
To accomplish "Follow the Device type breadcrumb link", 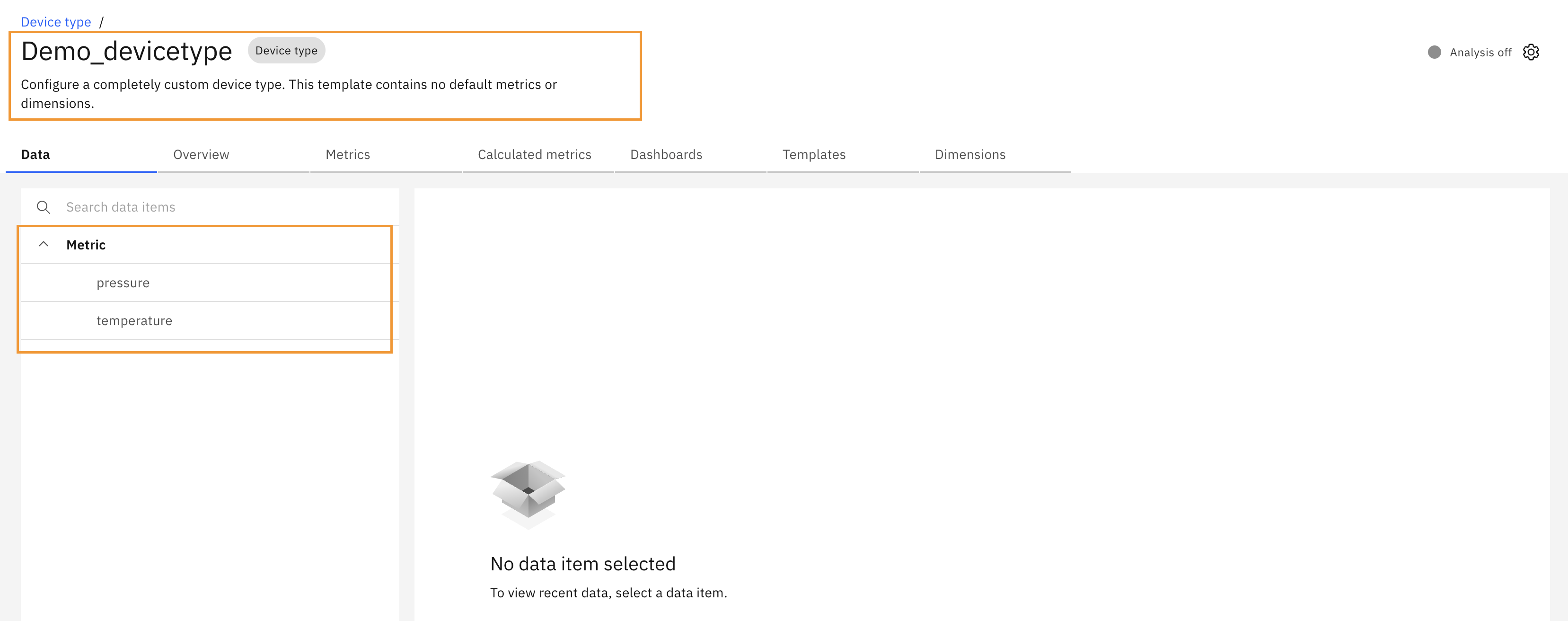I will (56, 23).
